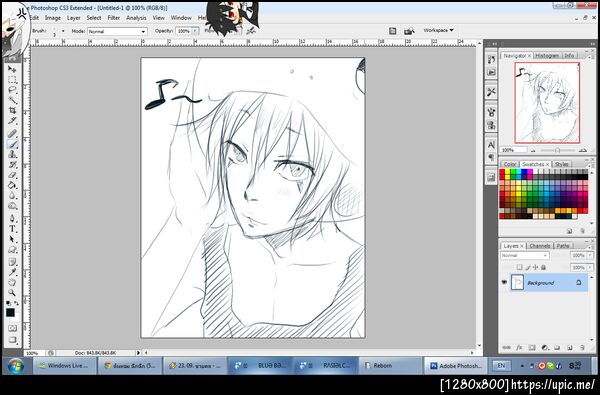Select the History Brush tool

pos(12,165)
